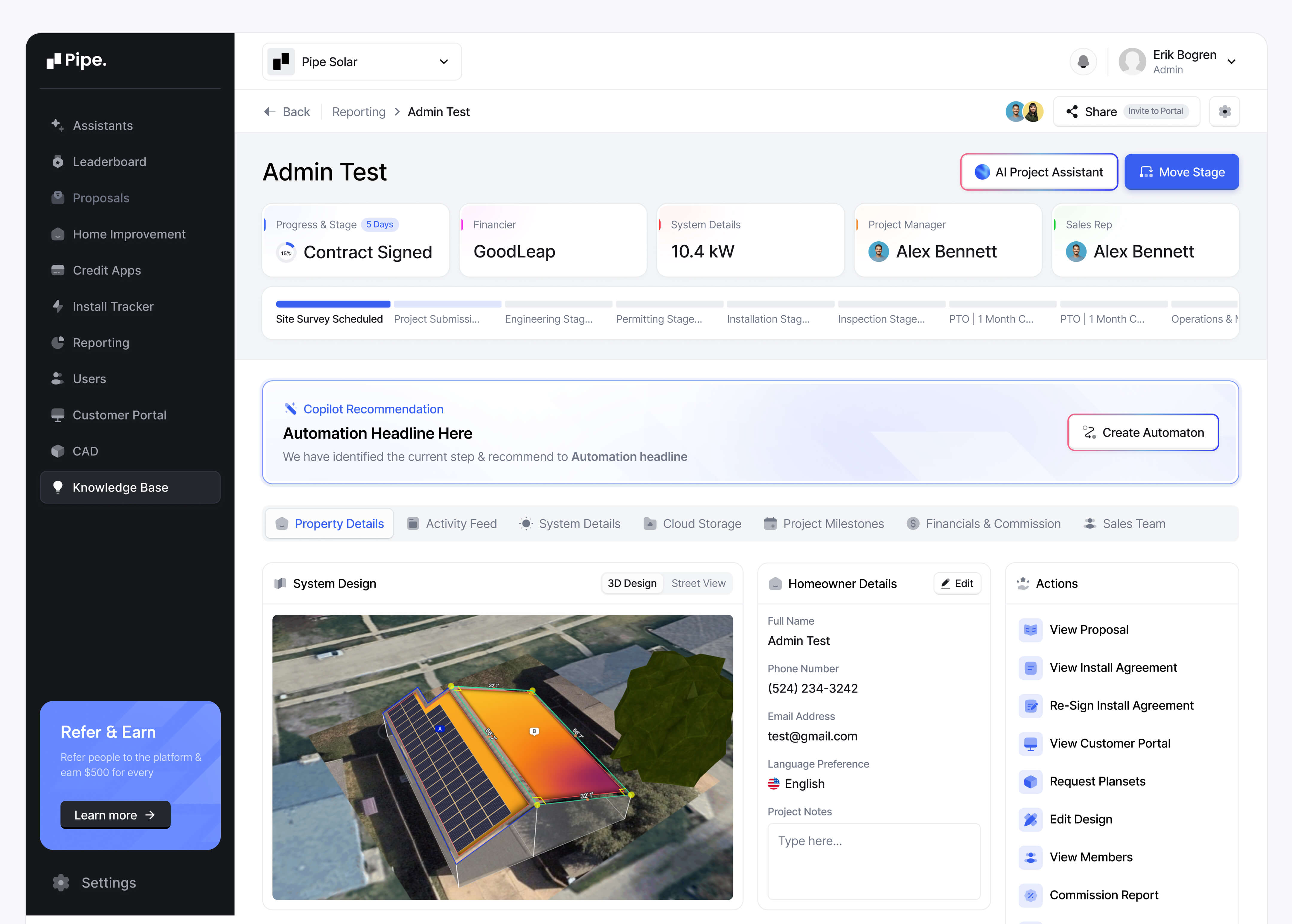Click the View Proposal action icon
This screenshot has height=924, width=1292.
coord(1030,630)
